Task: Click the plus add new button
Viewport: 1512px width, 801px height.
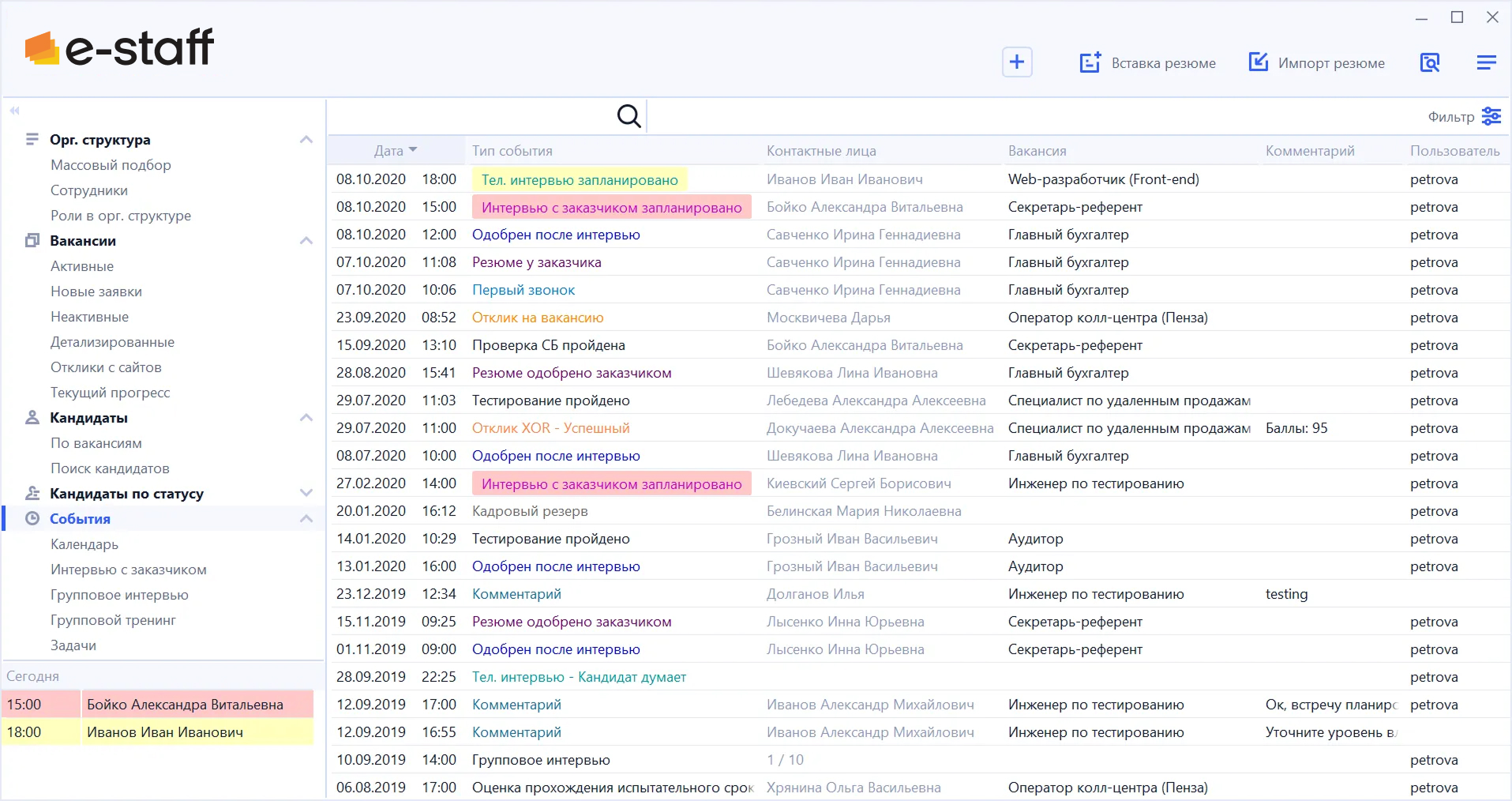Action: [x=1017, y=62]
